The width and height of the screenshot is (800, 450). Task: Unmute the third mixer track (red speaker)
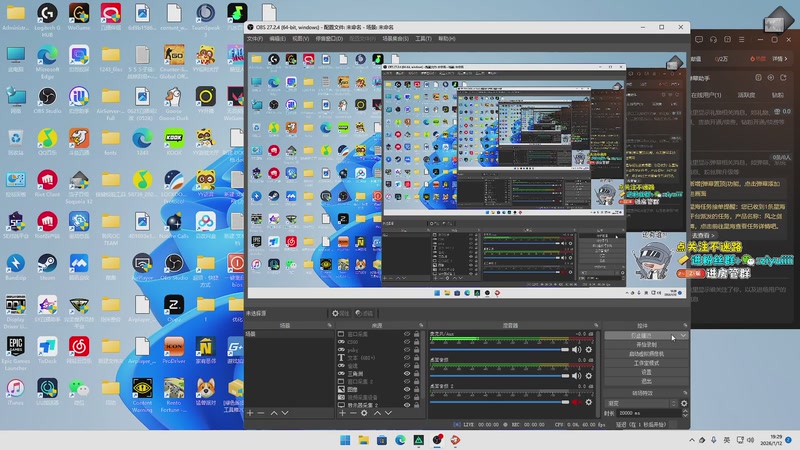pos(576,402)
